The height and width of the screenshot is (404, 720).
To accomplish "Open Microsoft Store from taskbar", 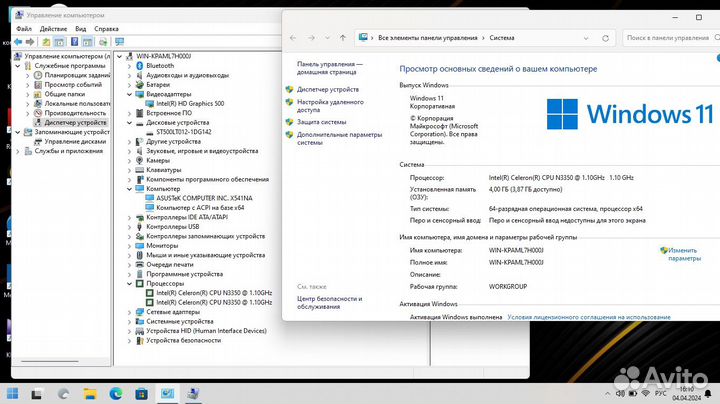I will 141,393.
